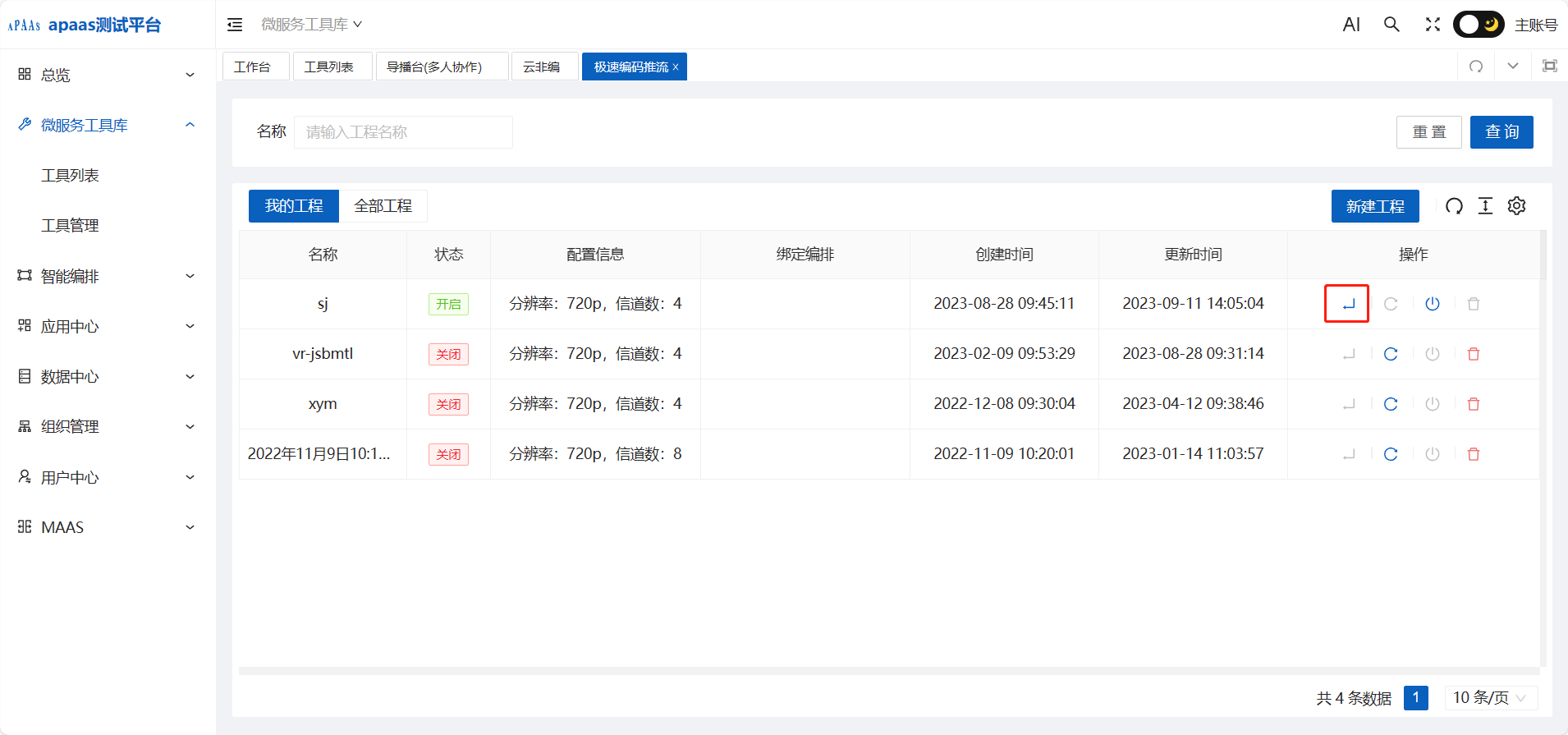Image resolution: width=1568 pixels, height=735 pixels.
Task: Click the enter icon in sj row
Action: 1347,304
